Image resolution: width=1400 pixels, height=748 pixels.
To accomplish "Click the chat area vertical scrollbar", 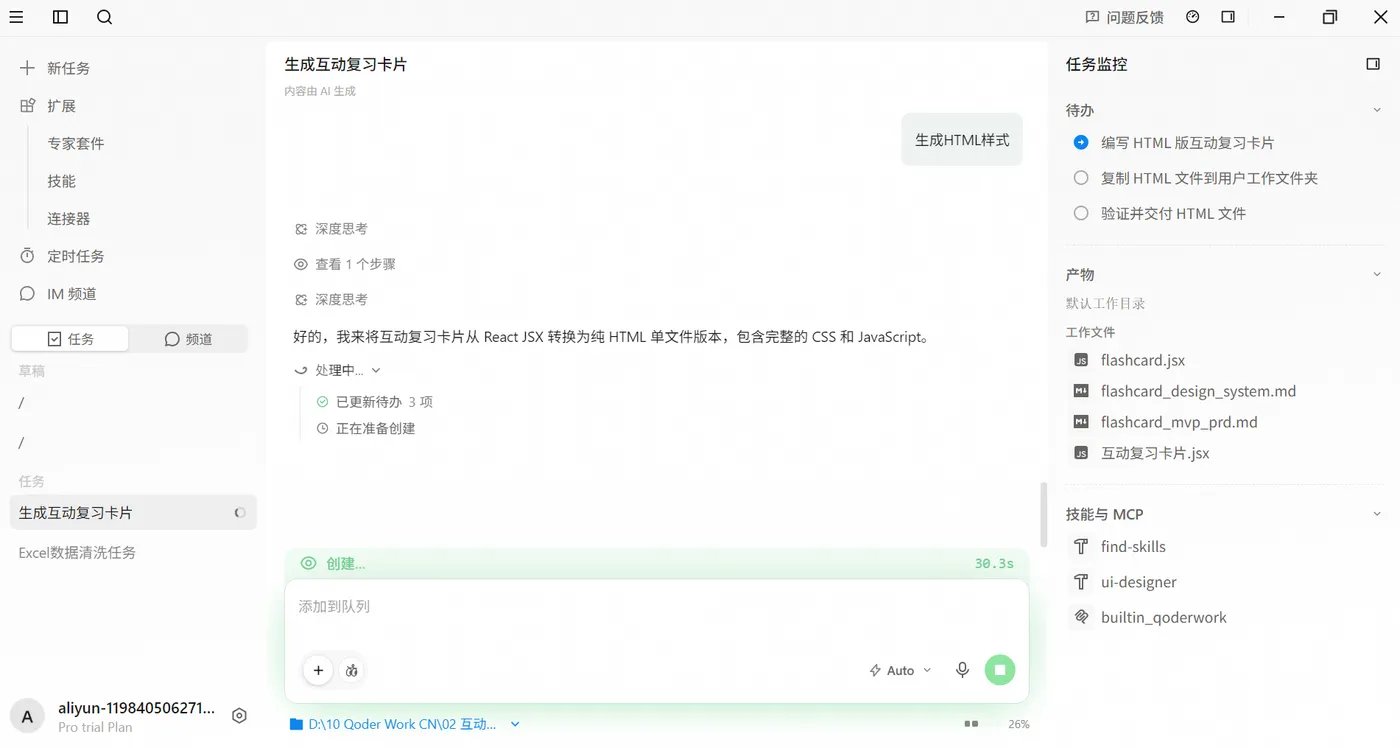I will tap(1044, 514).
